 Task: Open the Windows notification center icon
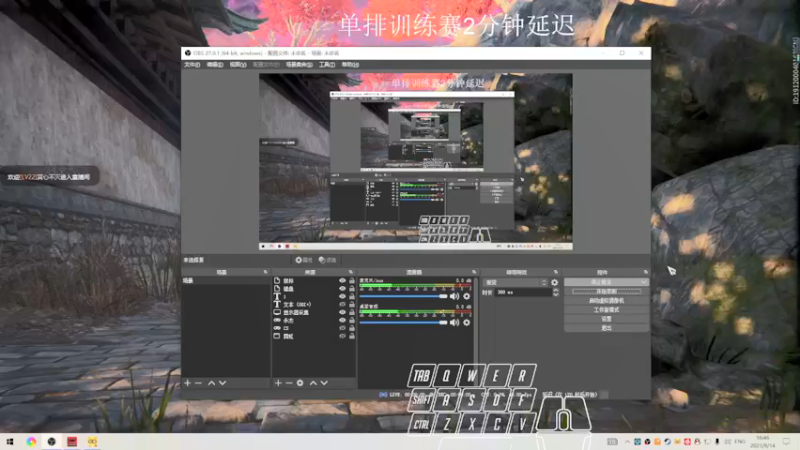[x=786, y=441]
